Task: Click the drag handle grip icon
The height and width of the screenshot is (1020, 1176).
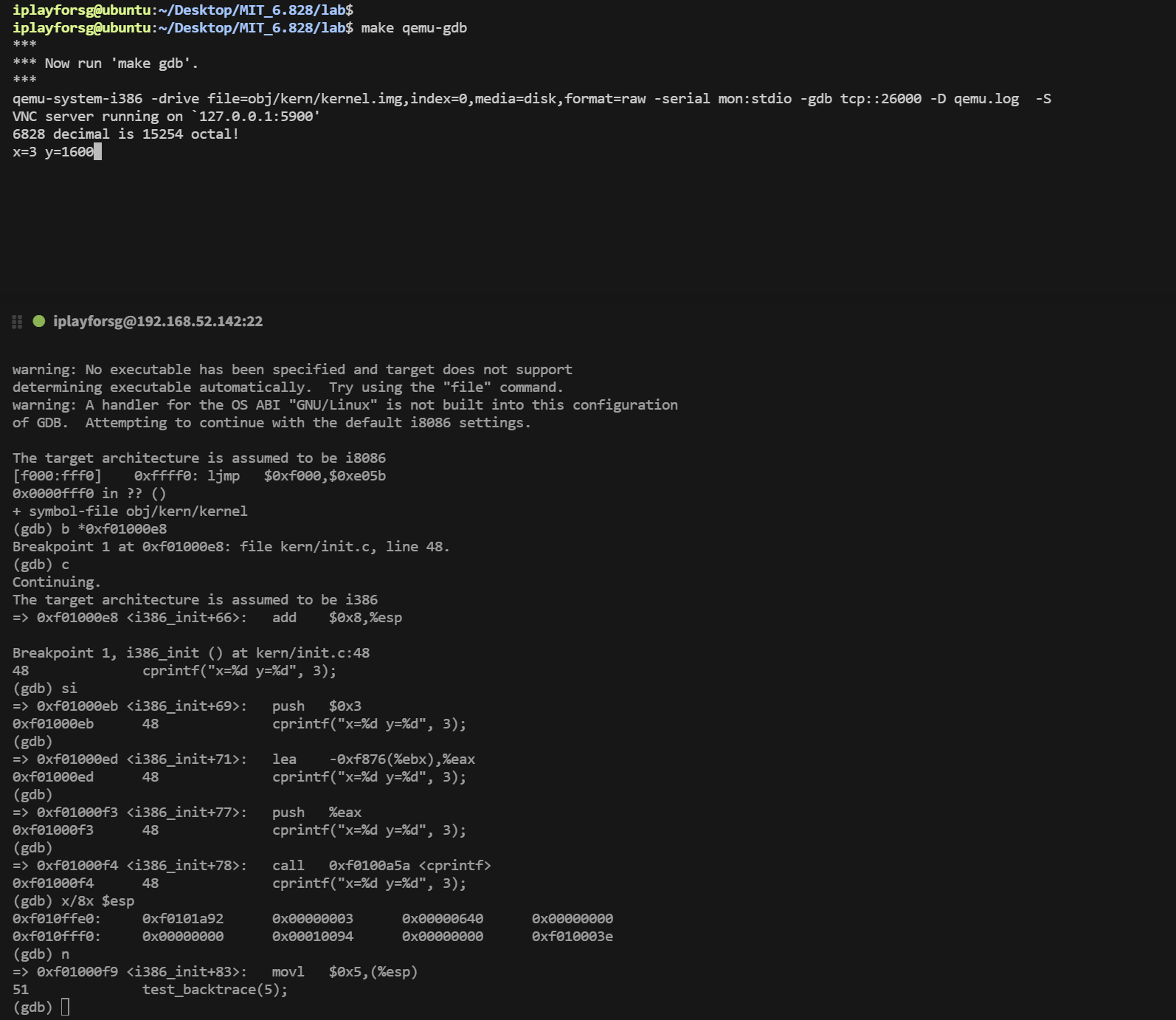Action: pos(17,322)
